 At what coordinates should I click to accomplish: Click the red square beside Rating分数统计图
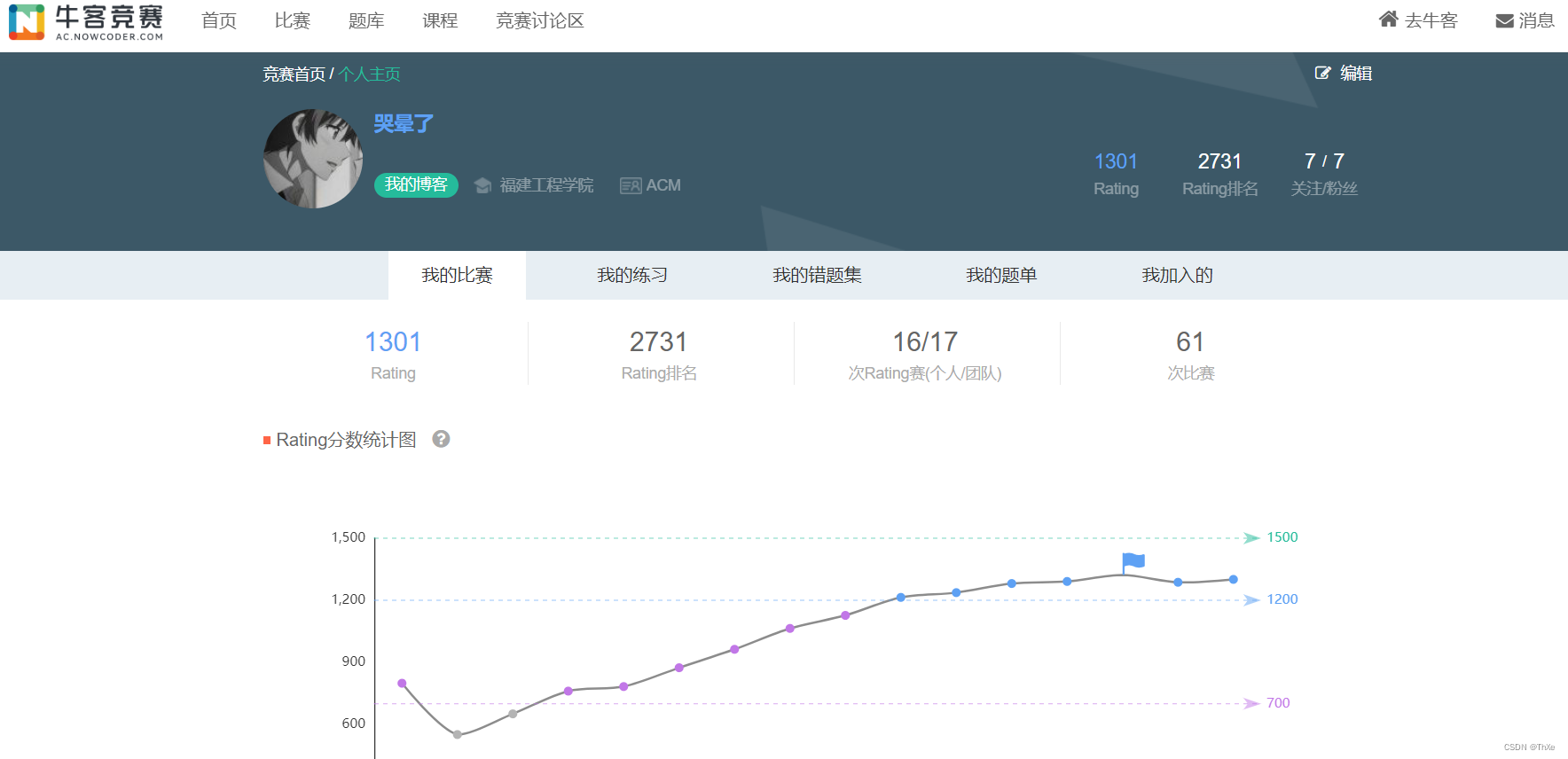267,441
